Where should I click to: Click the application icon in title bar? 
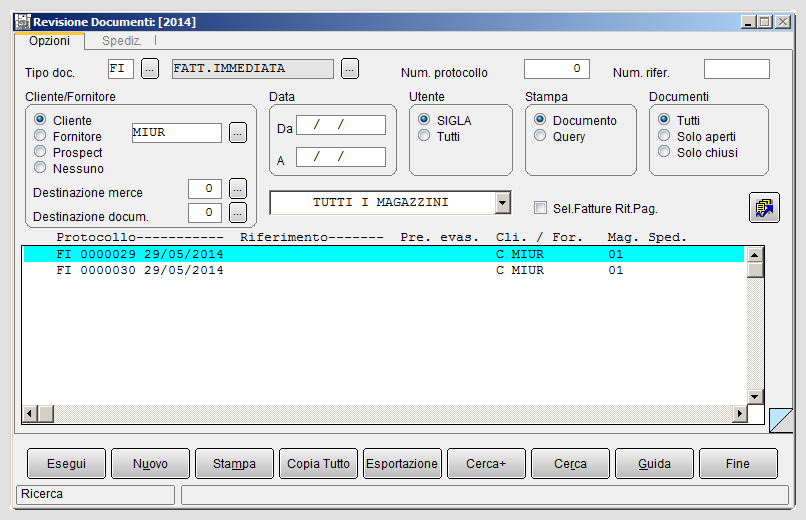[x=23, y=22]
